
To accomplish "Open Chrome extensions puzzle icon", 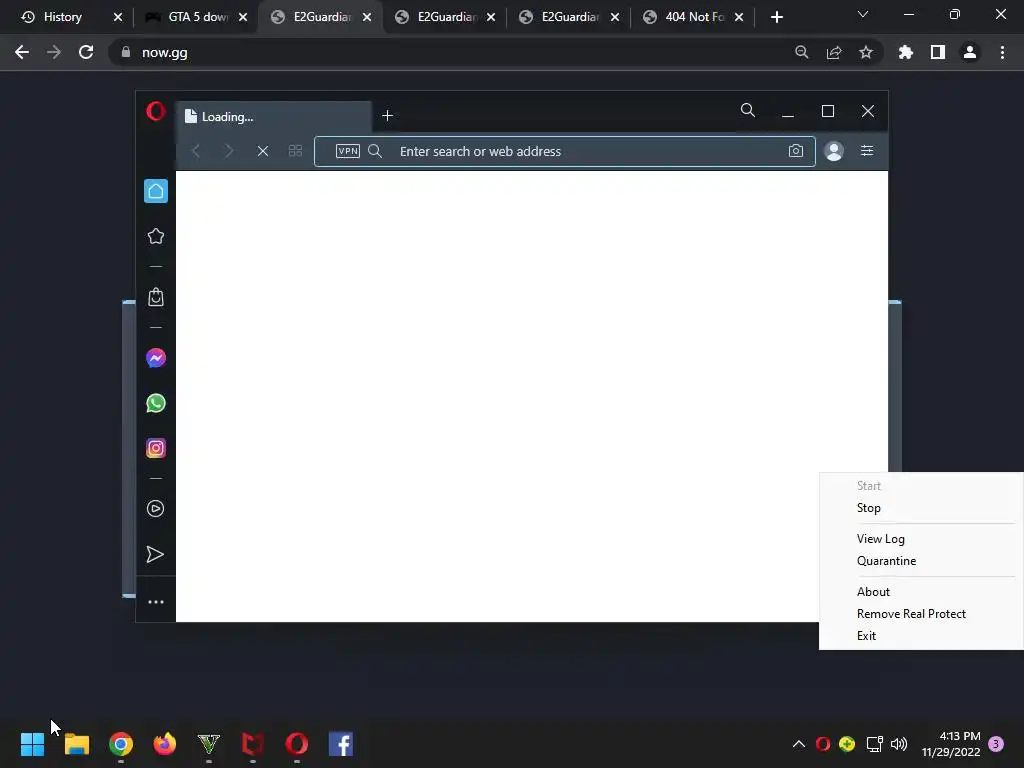I will [905, 52].
